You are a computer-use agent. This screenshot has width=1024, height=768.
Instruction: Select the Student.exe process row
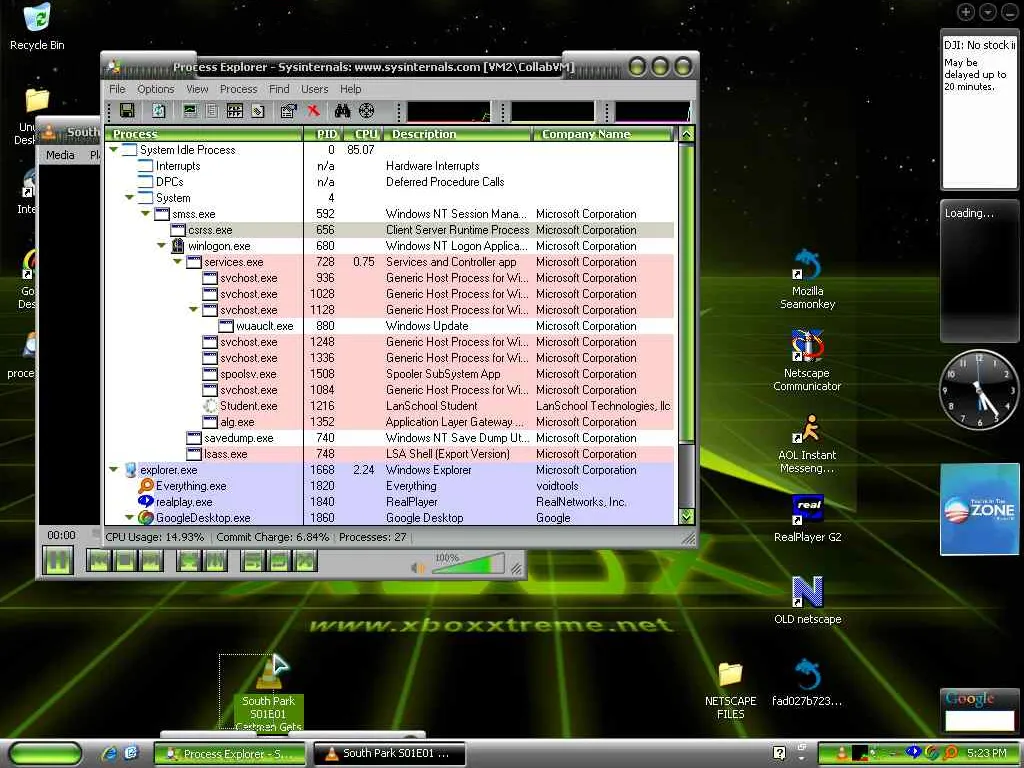point(390,406)
